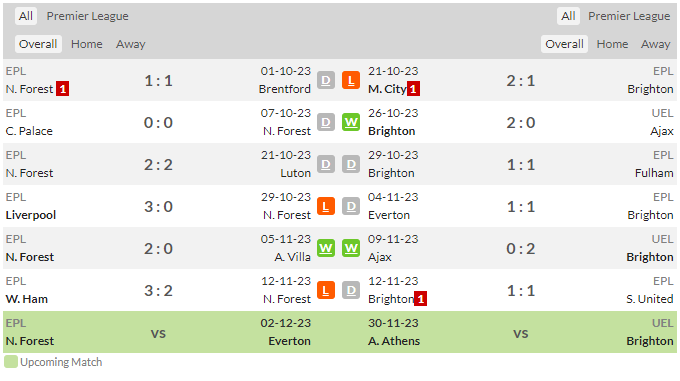Select the left Overall filter

point(38,44)
